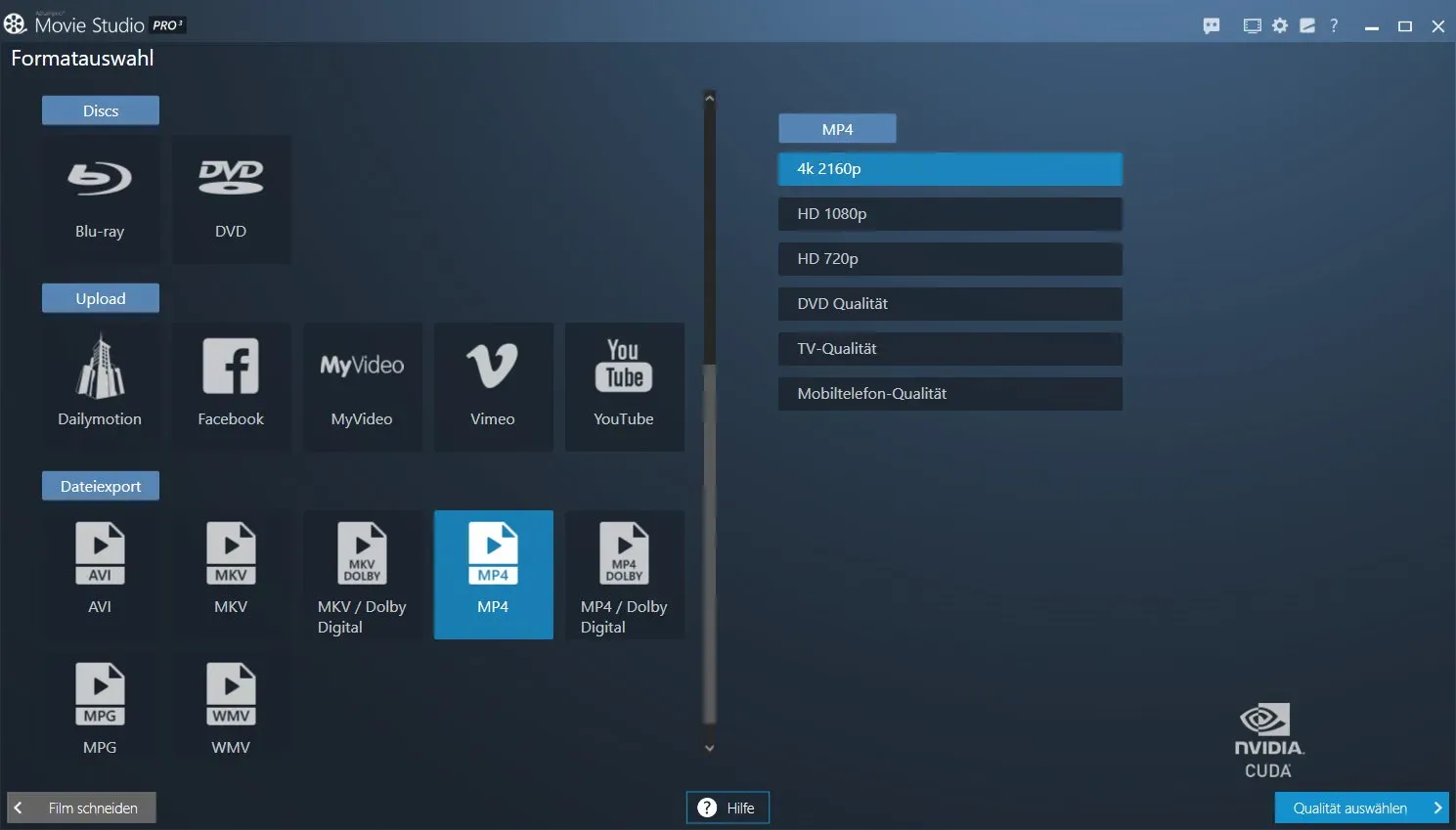The image size is (1456, 830).
Task: Click the Upload category header
Action: tap(101, 298)
